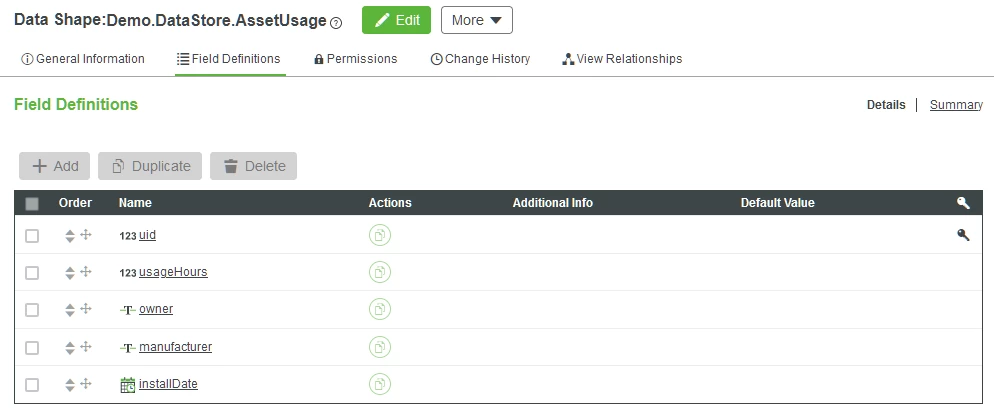Check the manufacturer row checkbox

pos(32,347)
